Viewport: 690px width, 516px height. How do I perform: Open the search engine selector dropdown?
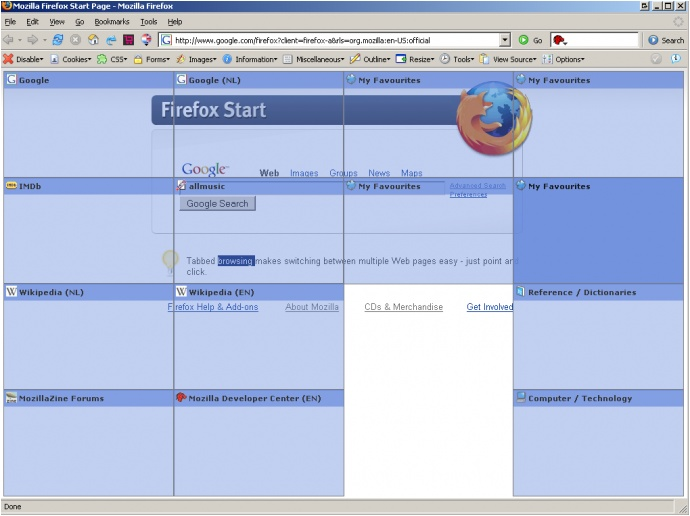coord(559,40)
